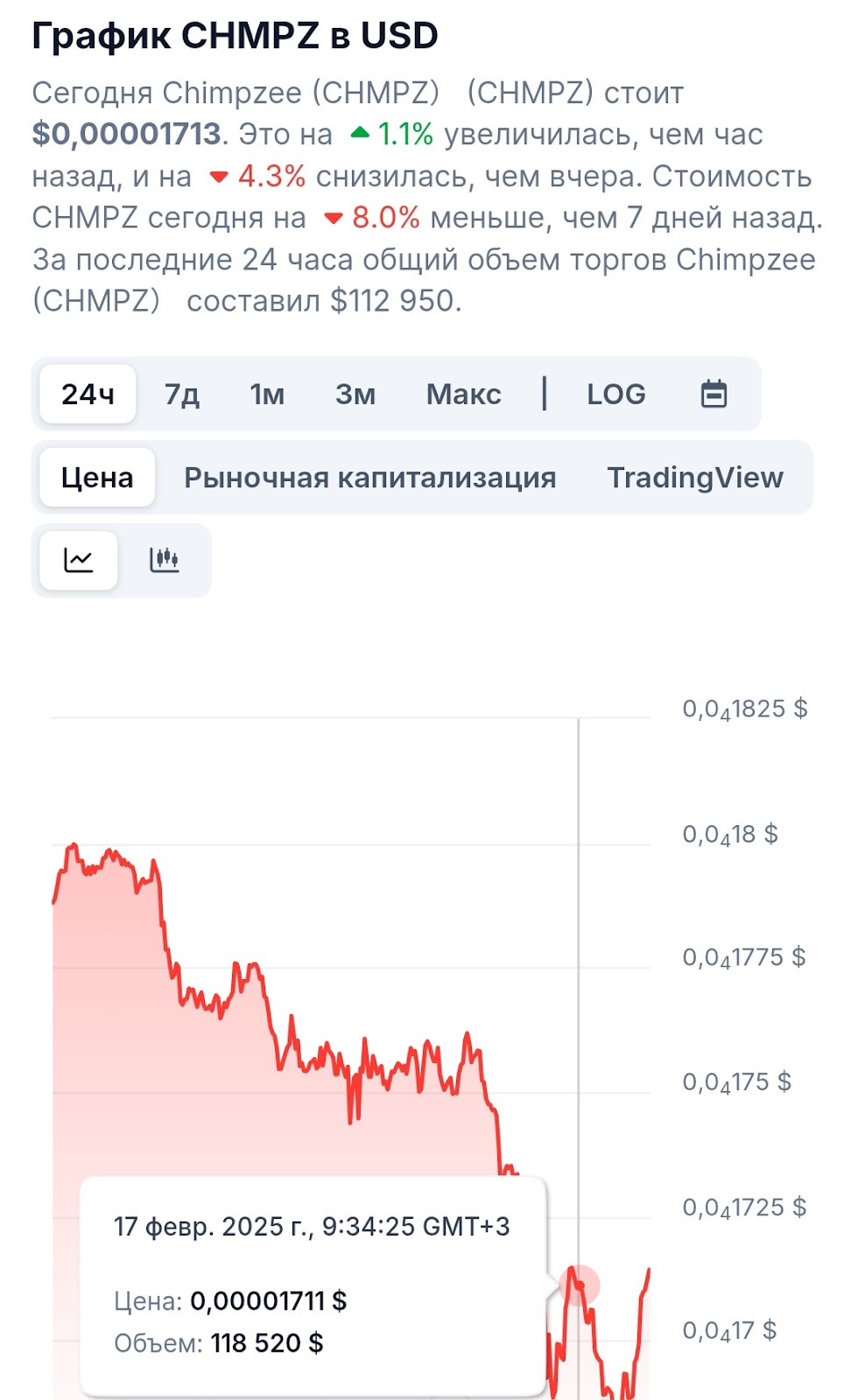This screenshot has width=858, height=1400.
Task: Open the calendar date range picker
Action: [714, 394]
